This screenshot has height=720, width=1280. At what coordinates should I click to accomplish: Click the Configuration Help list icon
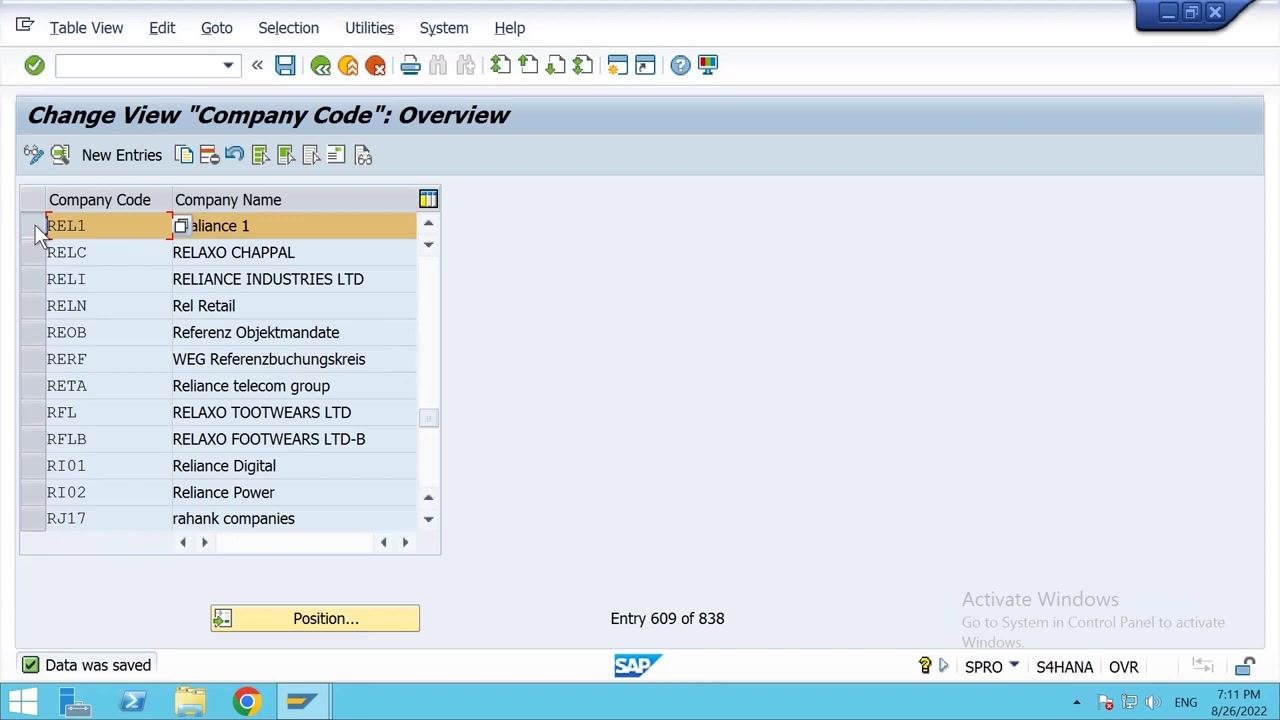[x=336, y=155]
